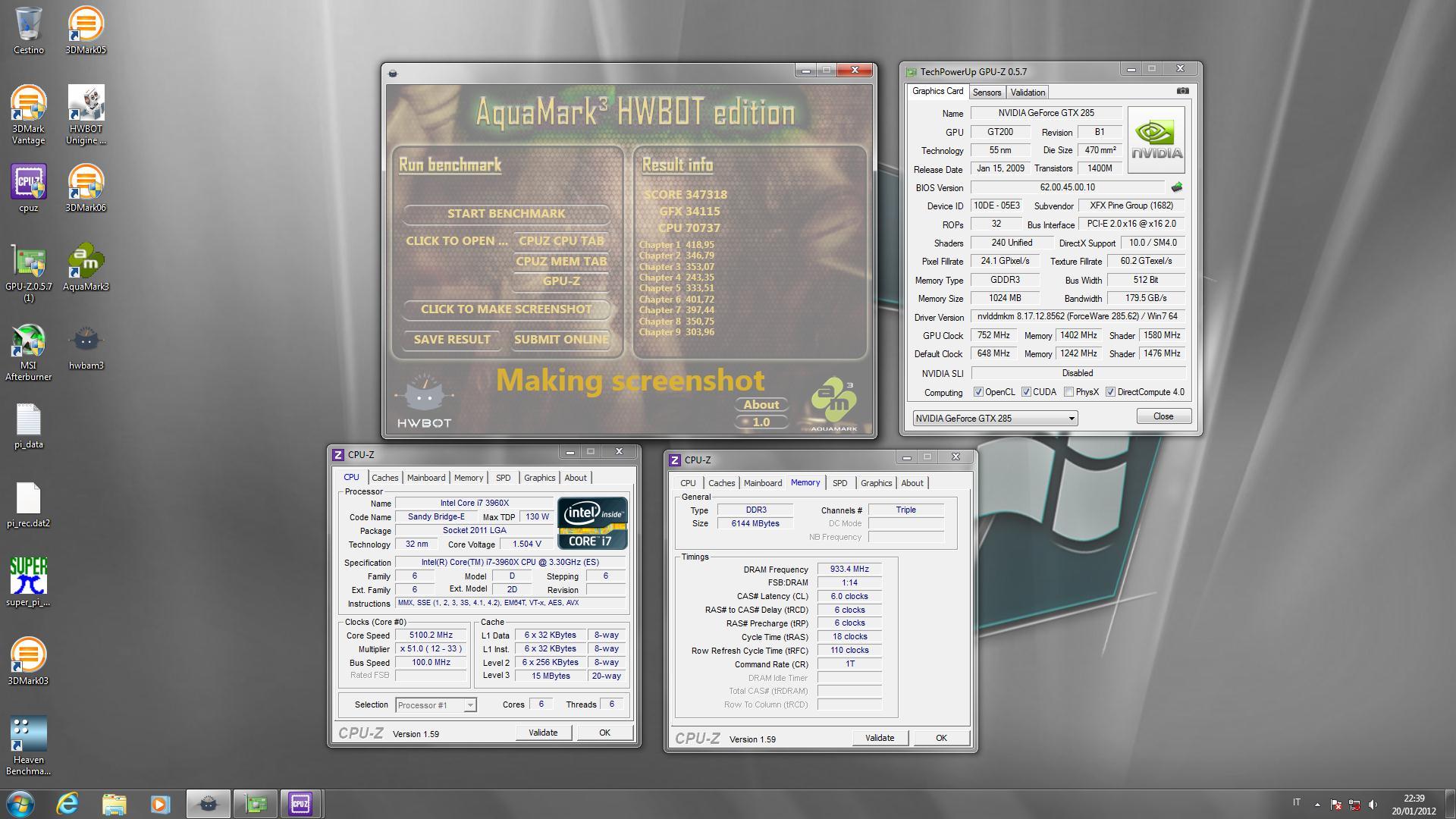Image resolution: width=1456 pixels, height=819 pixels.
Task: Click GPU-Z button in AquaMark window
Action: pos(561,281)
